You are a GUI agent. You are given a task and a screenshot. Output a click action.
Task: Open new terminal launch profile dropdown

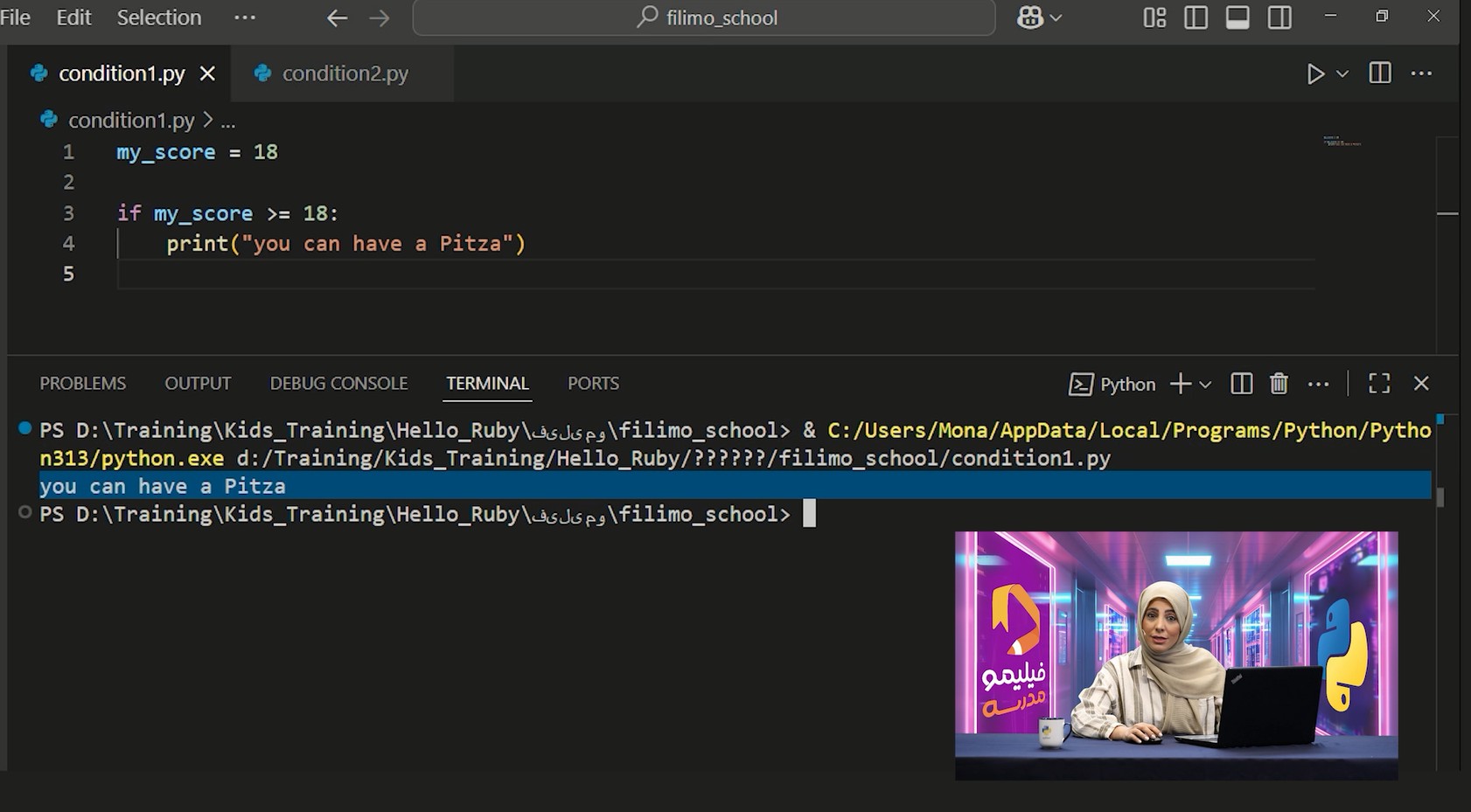click(x=1205, y=385)
